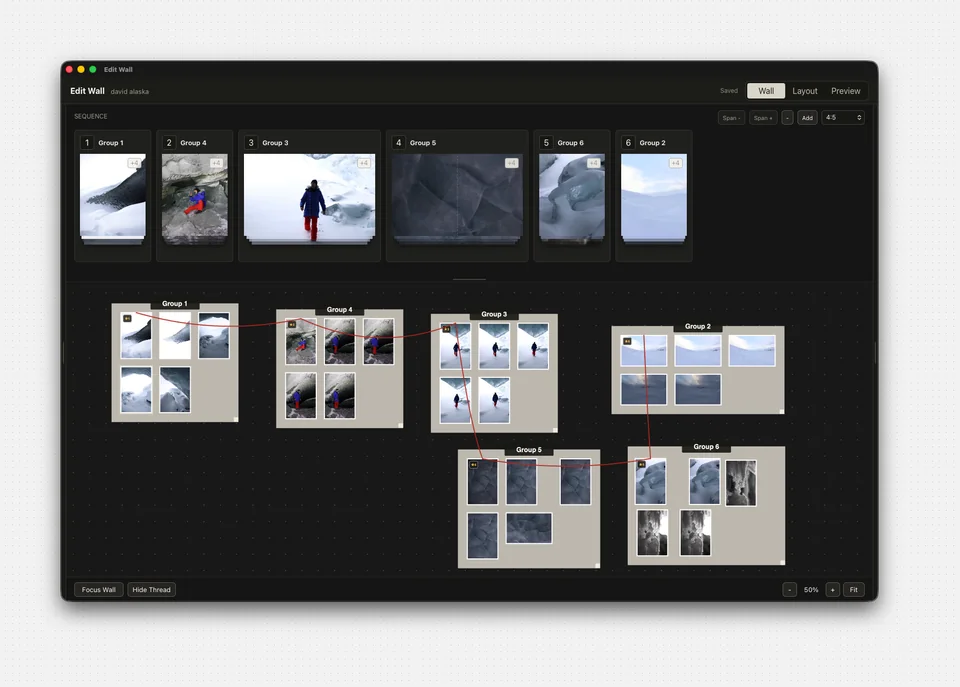
Task: Click the minus button beside Add
Action: click(x=787, y=118)
